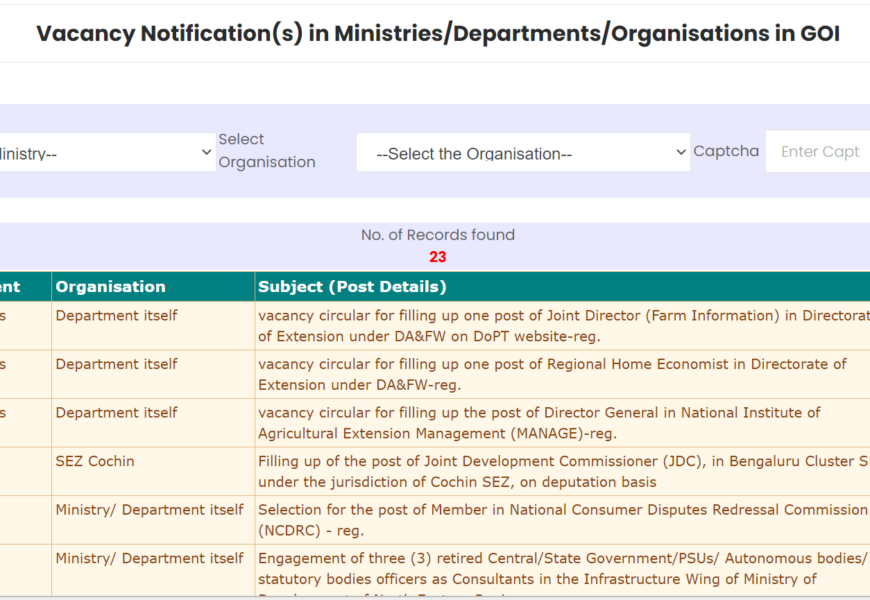Click the Captcha entry field
870x600 pixels.
(x=818, y=152)
